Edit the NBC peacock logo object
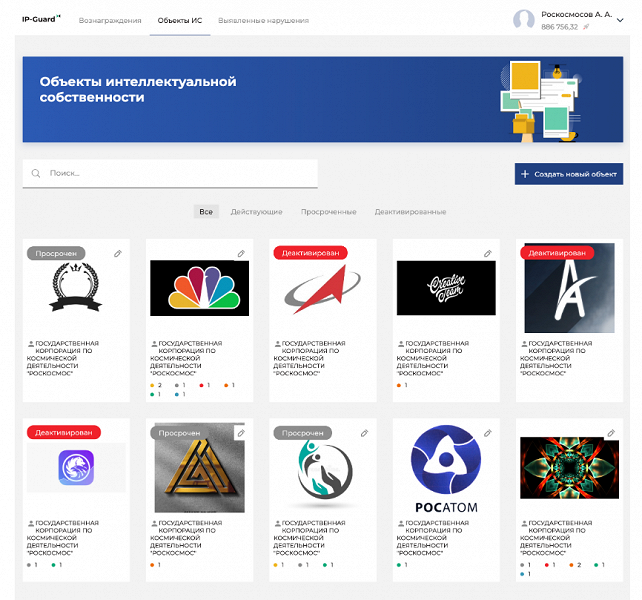The height and width of the screenshot is (600, 642). coord(240,254)
